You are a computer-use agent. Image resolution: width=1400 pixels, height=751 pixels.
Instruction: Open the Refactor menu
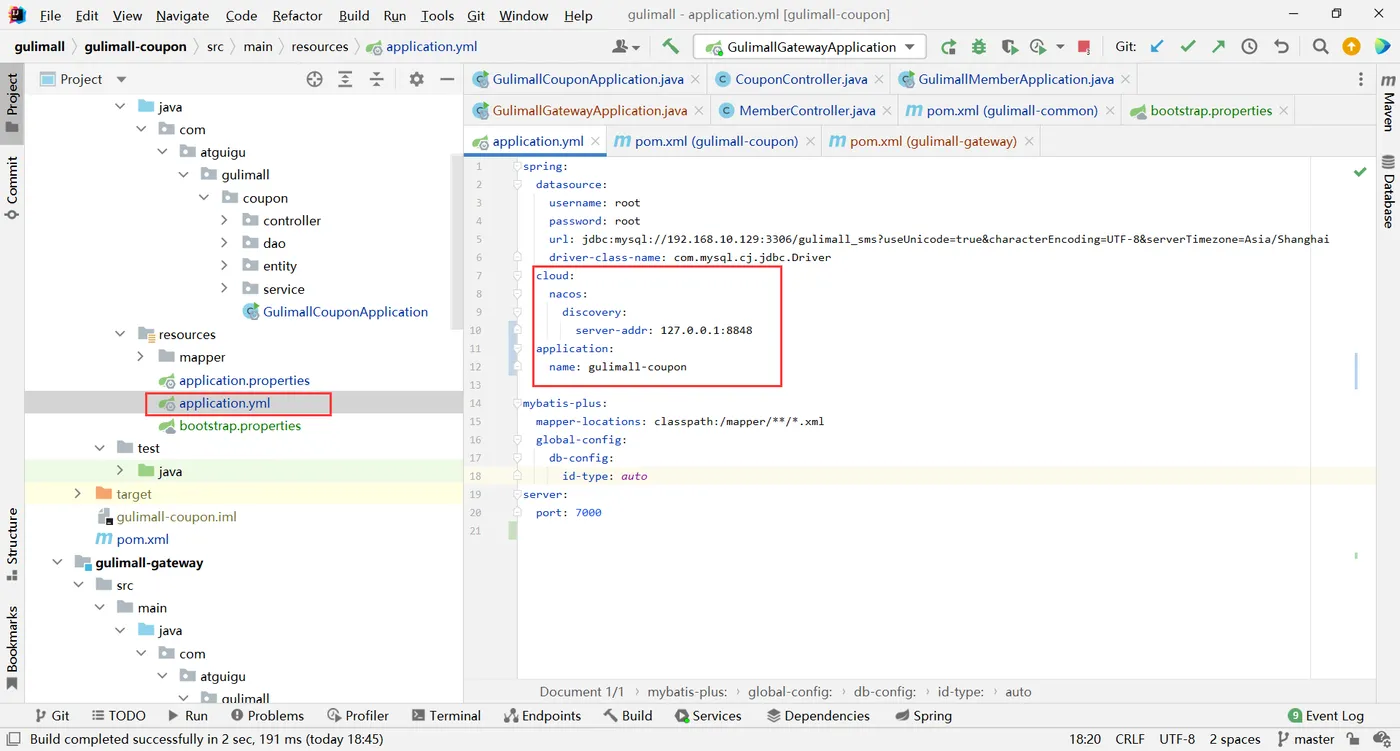pyautogui.click(x=297, y=16)
